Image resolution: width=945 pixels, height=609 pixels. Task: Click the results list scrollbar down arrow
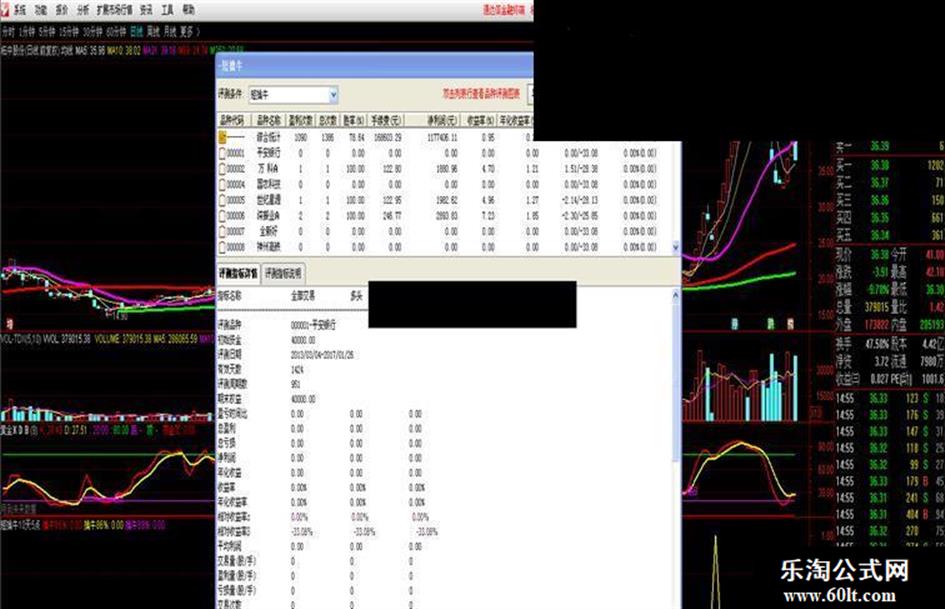(676, 248)
